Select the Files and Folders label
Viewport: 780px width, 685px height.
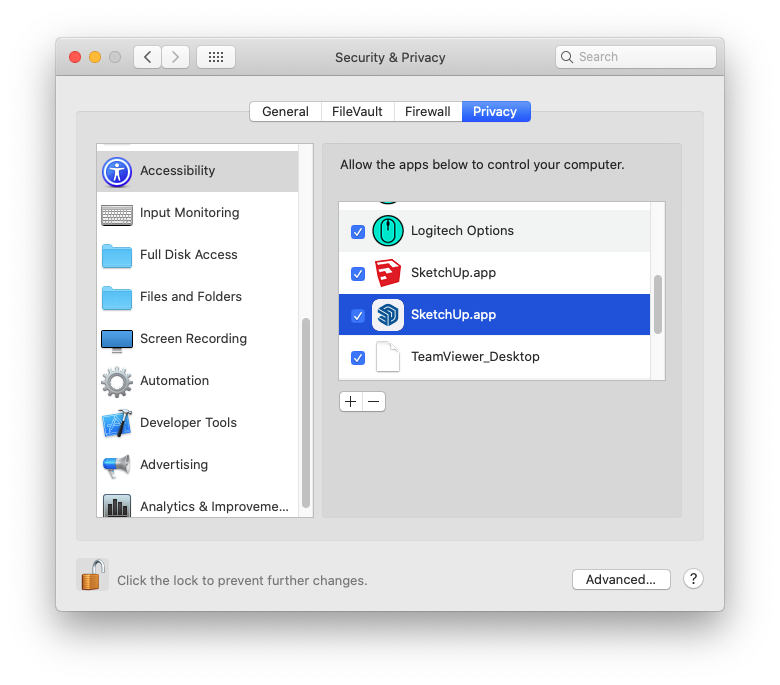pos(191,296)
